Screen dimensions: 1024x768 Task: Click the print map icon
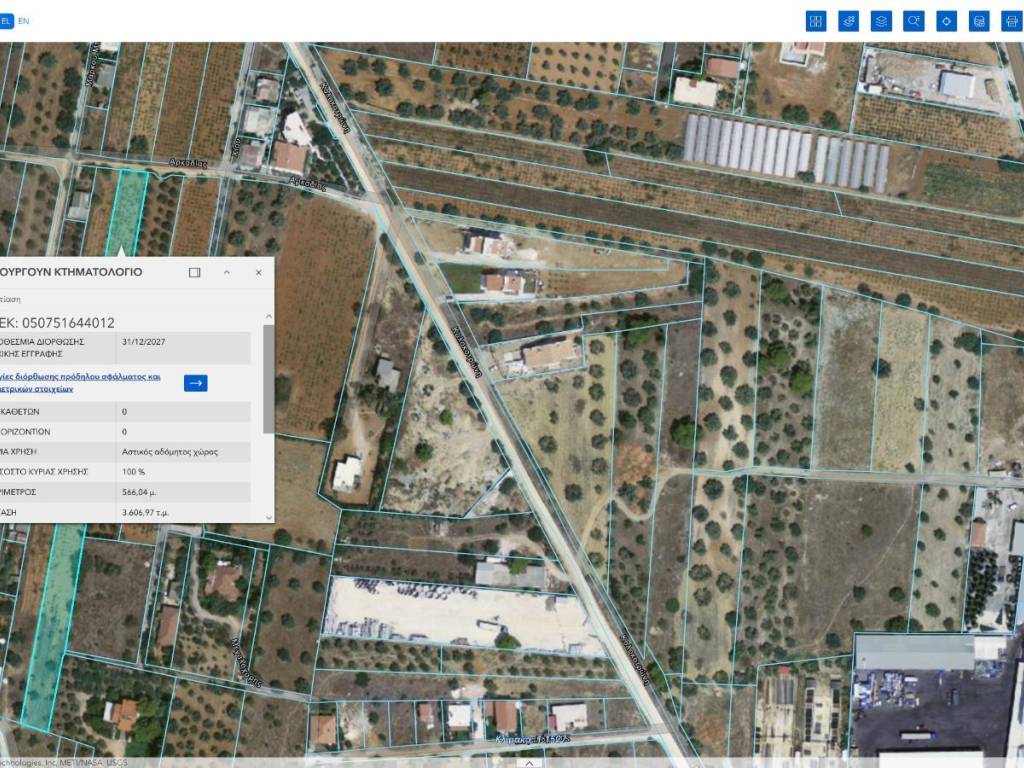click(1011, 21)
